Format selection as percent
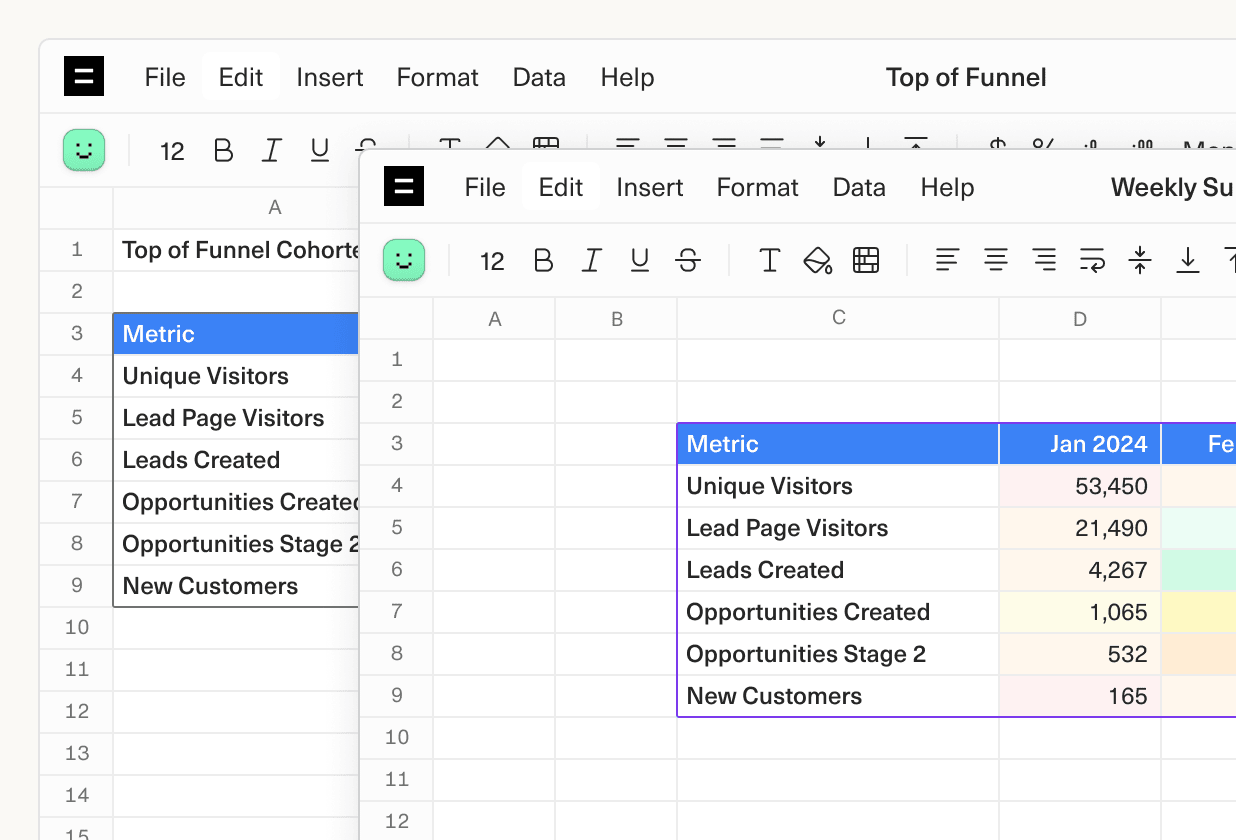This screenshot has height=840, width=1236. [x=1043, y=150]
